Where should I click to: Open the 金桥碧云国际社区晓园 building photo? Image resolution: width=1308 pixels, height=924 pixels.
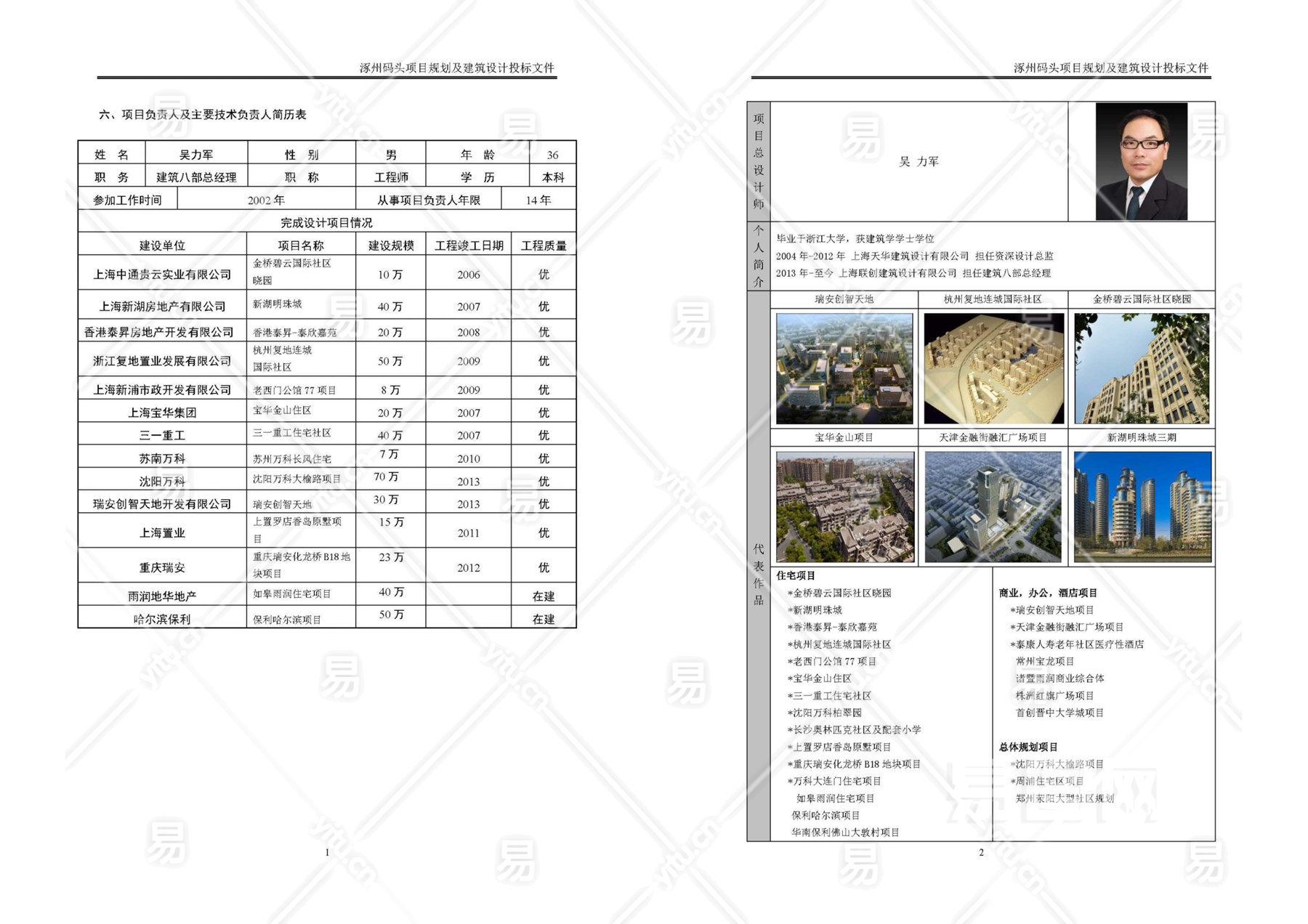coord(1142,368)
